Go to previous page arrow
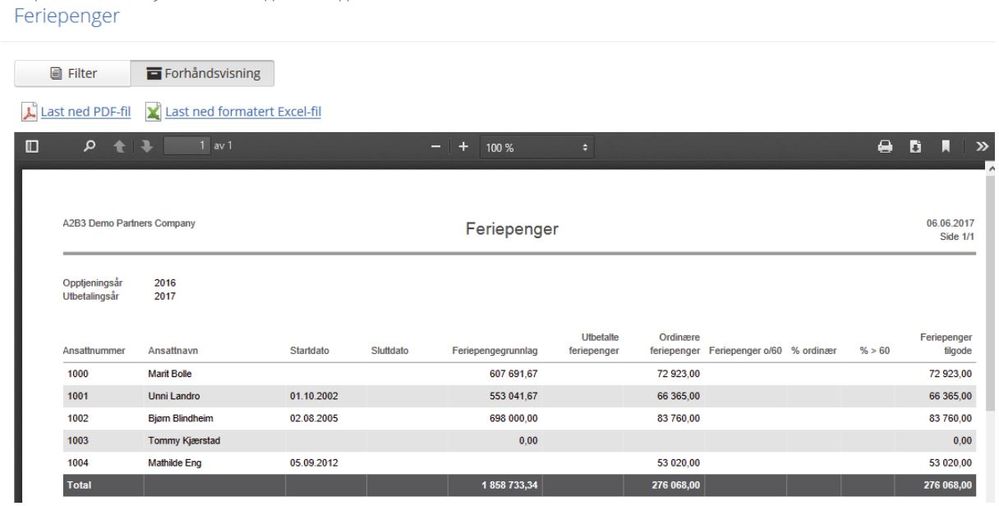 (x=120, y=147)
